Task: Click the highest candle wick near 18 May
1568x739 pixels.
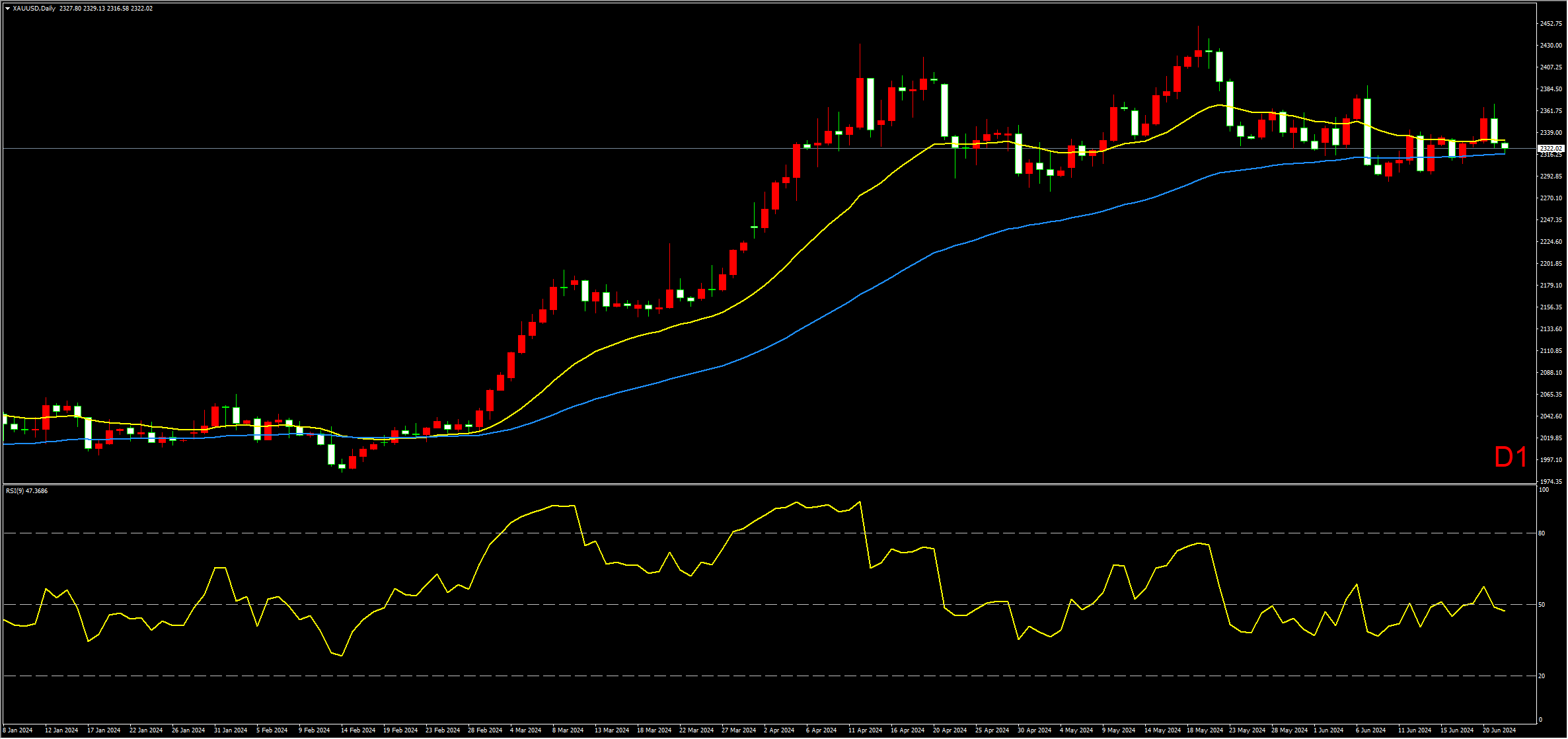Action: tap(1198, 38)
